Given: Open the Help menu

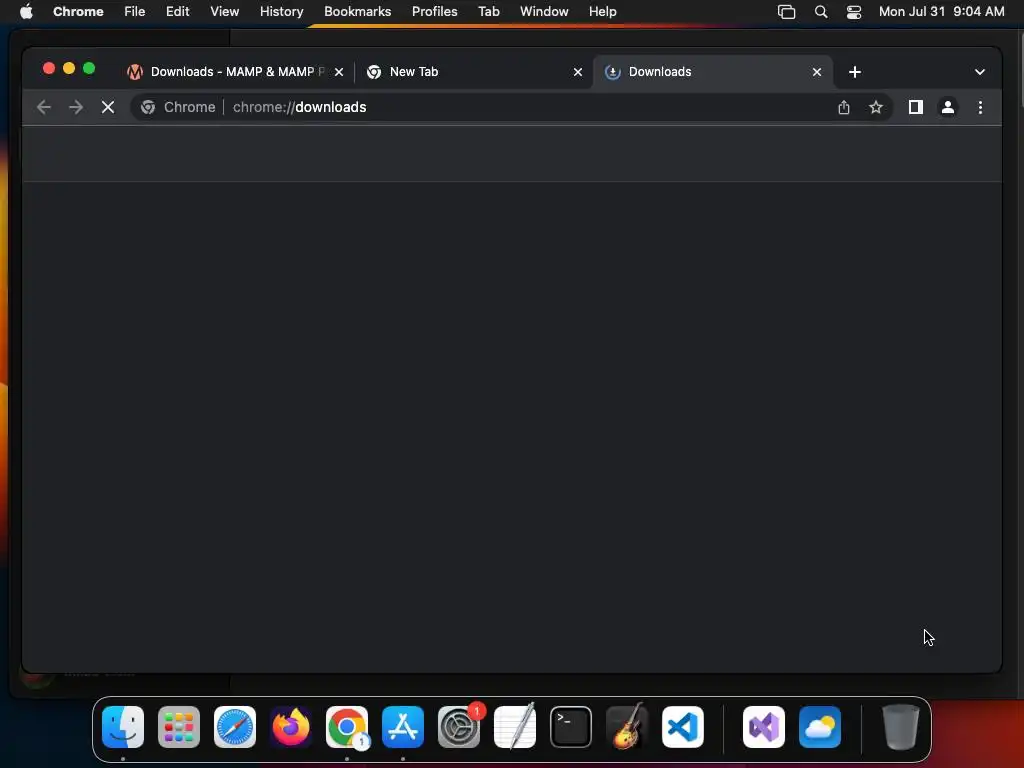Looking at the screenshot, I should click(x=603, y=12).
